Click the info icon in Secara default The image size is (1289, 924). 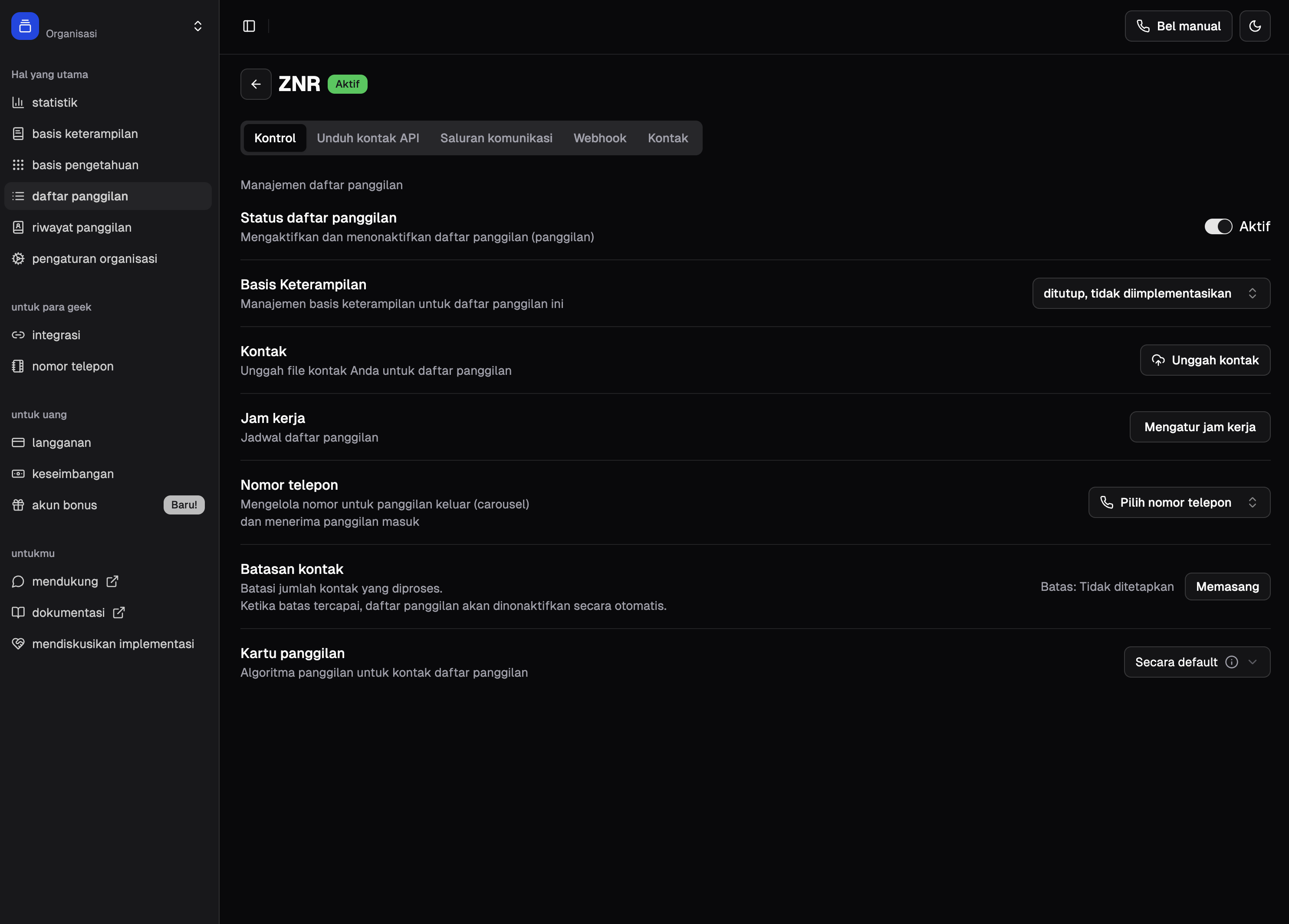tap(1231, 662)
